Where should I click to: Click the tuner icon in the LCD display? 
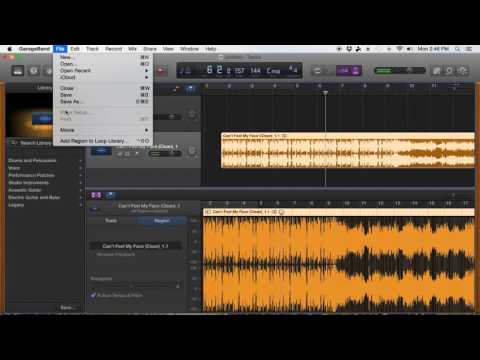pyautogui.click(x=185, y=70)
